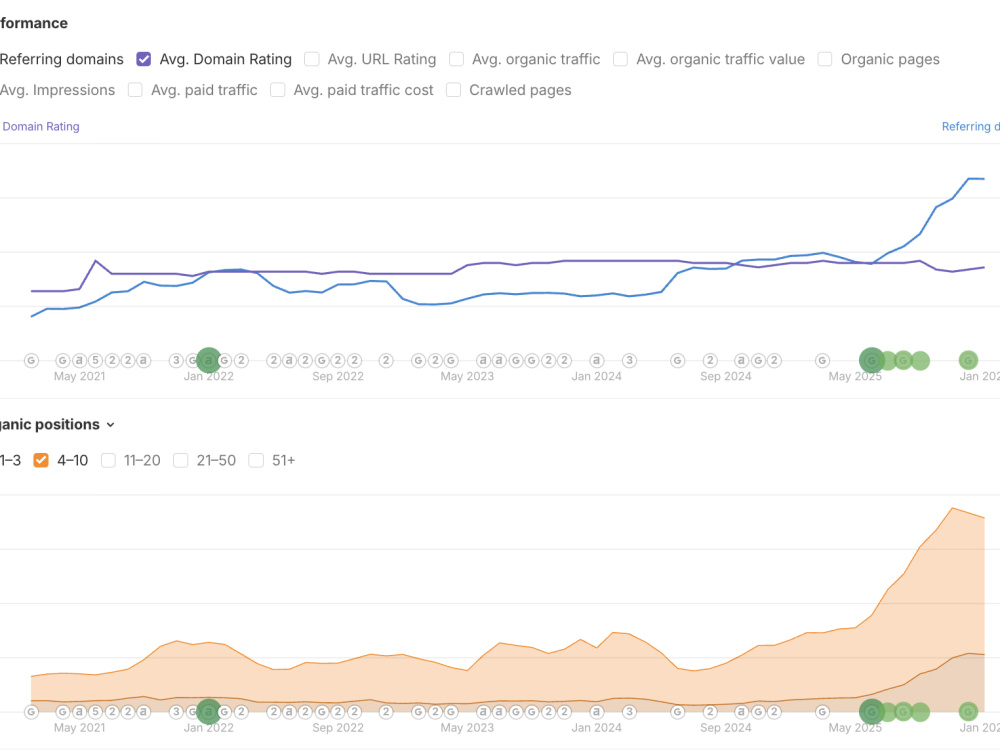The height and width of the screenshot is (750, 1000).
Task: Enable Avg. organic traffic value checkbox
Action: click(x=621, y=59)
